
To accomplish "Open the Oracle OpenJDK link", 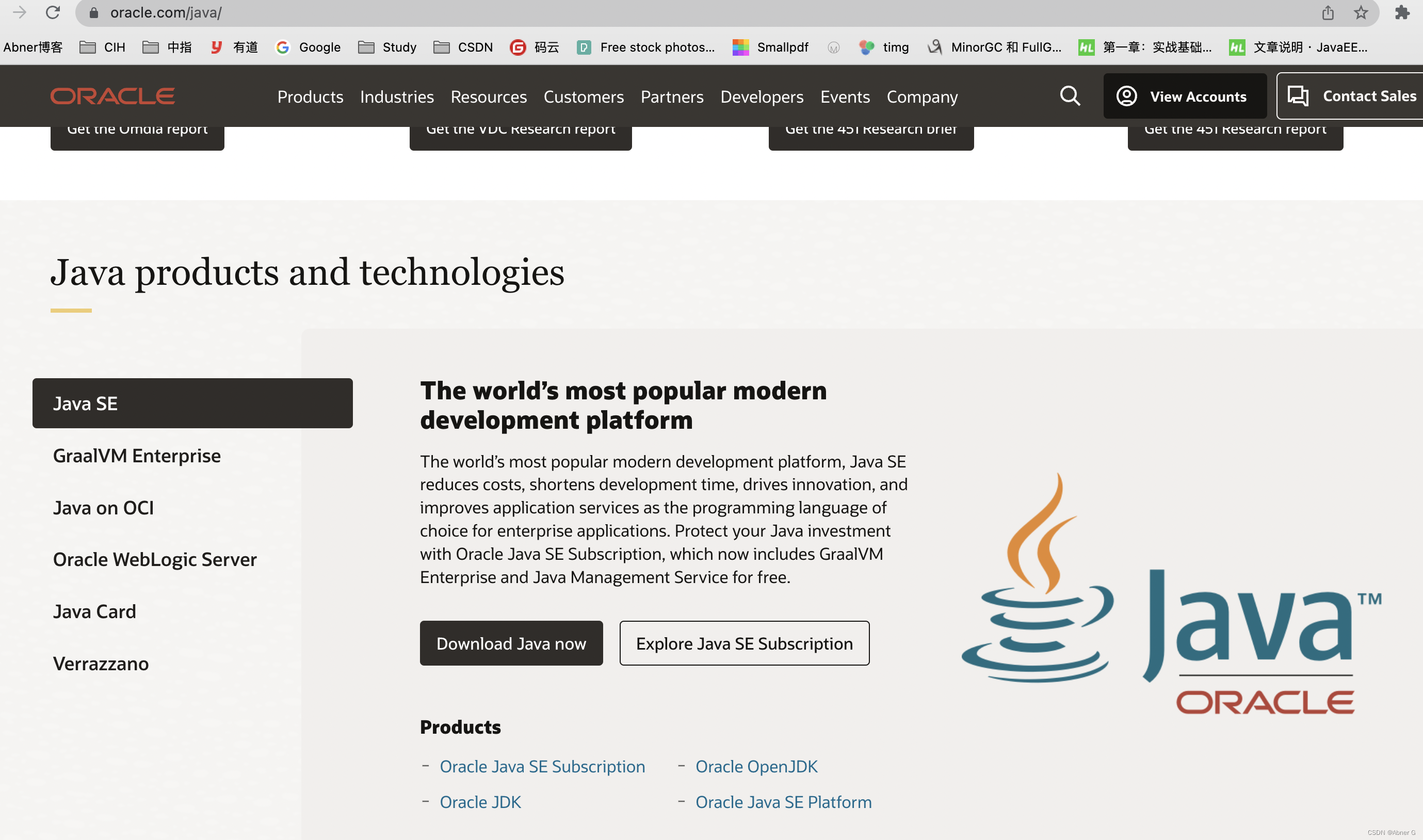I will [x=756, y=766].
